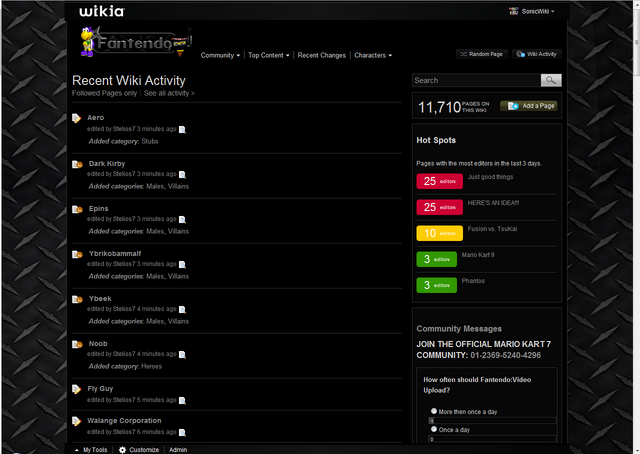Click the Wiki Activity button
The height and width of the screenshot is (454, 640).
[x=537, y=54]
